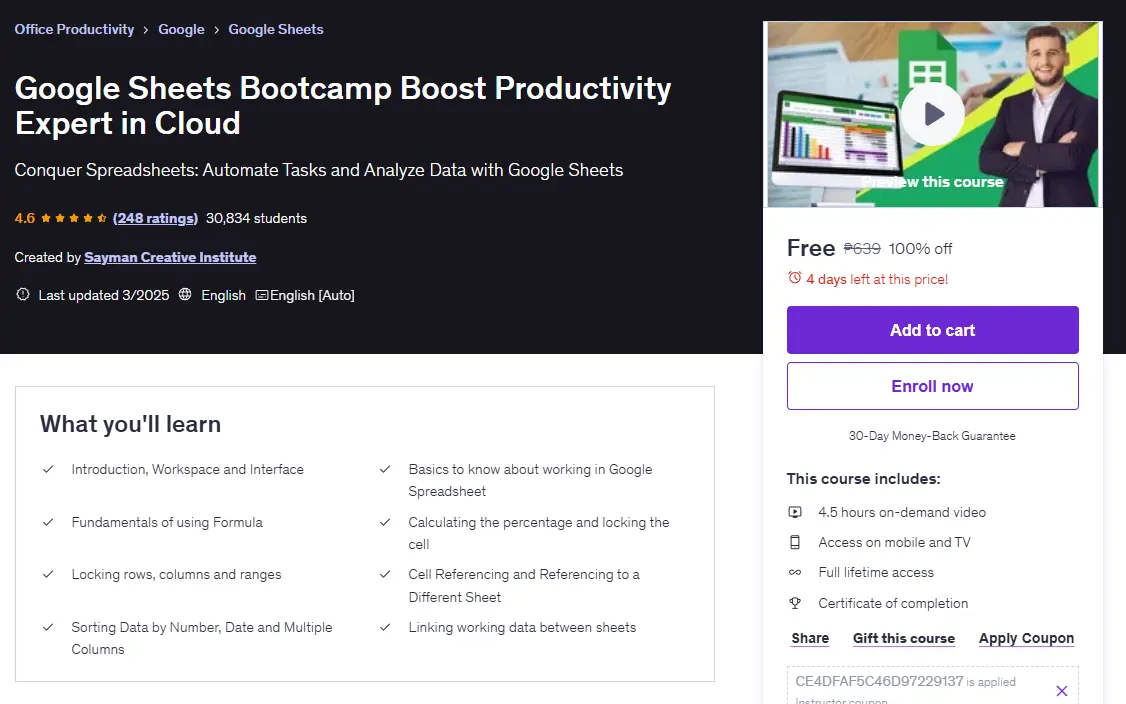Click the 'English [Auto]' caption text

tap(312, 295)
